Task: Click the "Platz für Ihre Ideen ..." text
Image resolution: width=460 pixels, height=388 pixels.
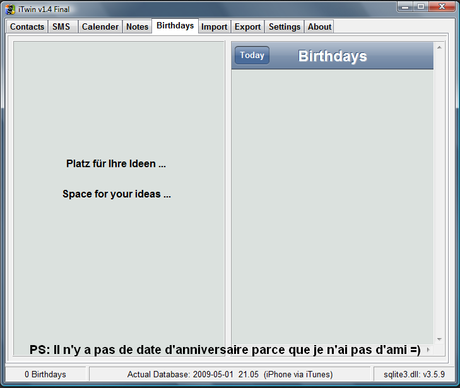Action: pyautogui.click(x=116, y=164)
